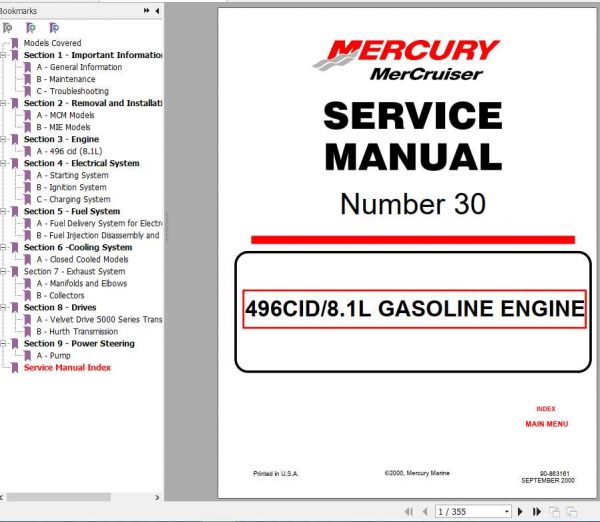
Task: Go to the first page
Action: tap(409, 511)
